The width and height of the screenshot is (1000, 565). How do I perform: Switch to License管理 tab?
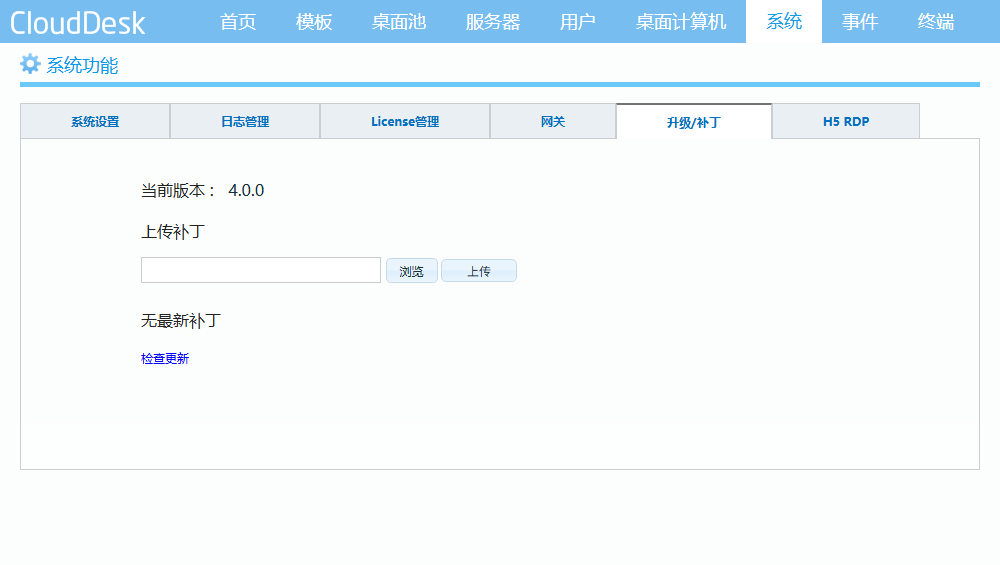click(405, 121)
